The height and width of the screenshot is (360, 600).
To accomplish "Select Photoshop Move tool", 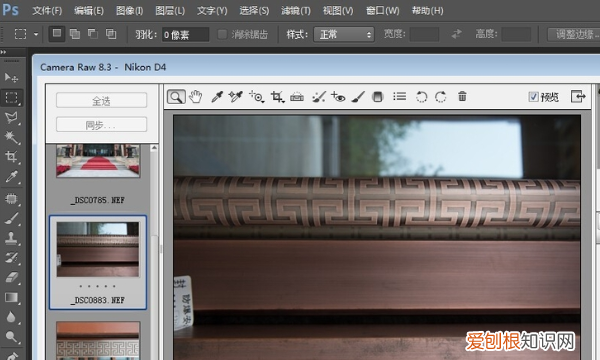I will click(11, 78).
